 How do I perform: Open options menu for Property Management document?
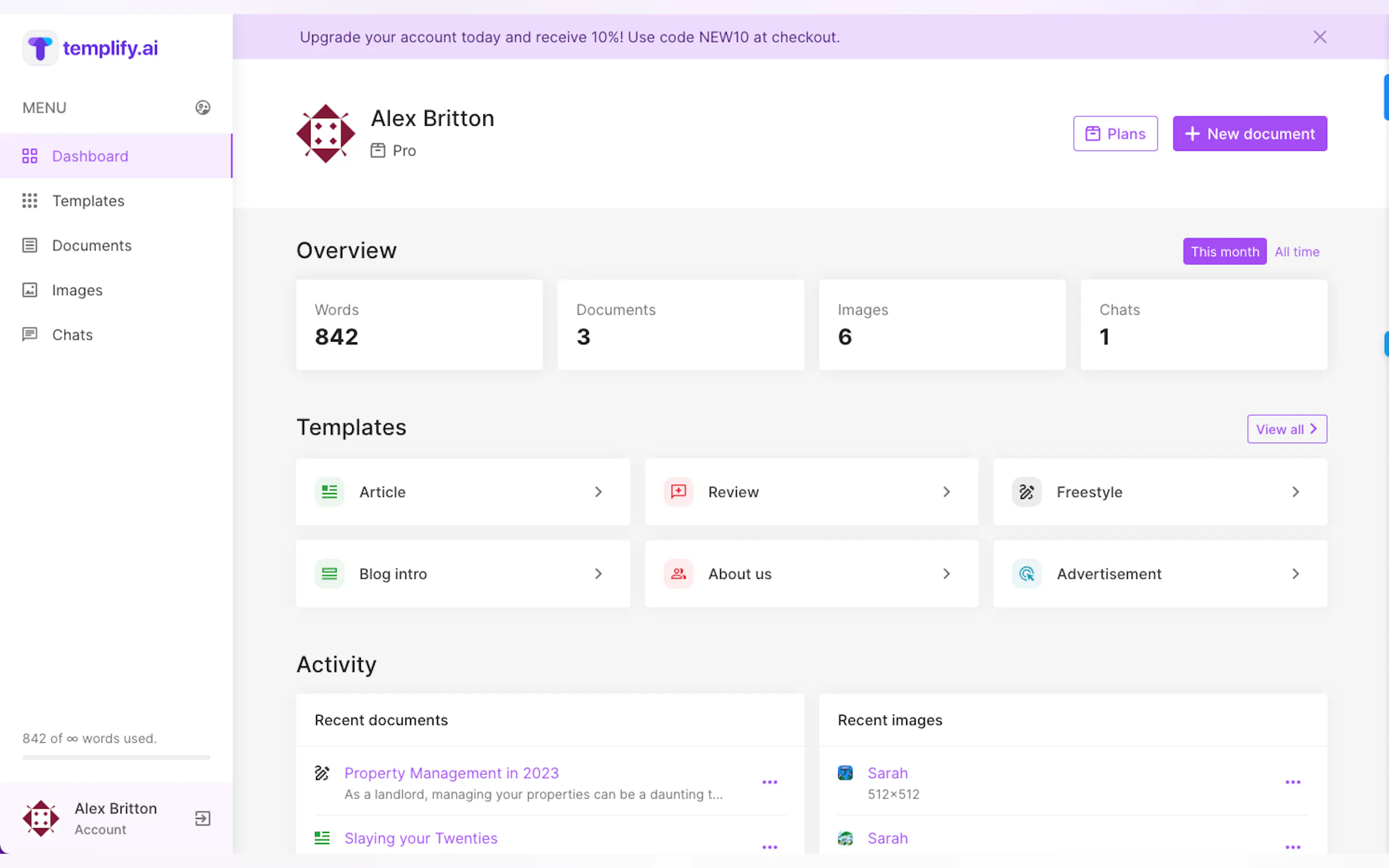(769, 783)
